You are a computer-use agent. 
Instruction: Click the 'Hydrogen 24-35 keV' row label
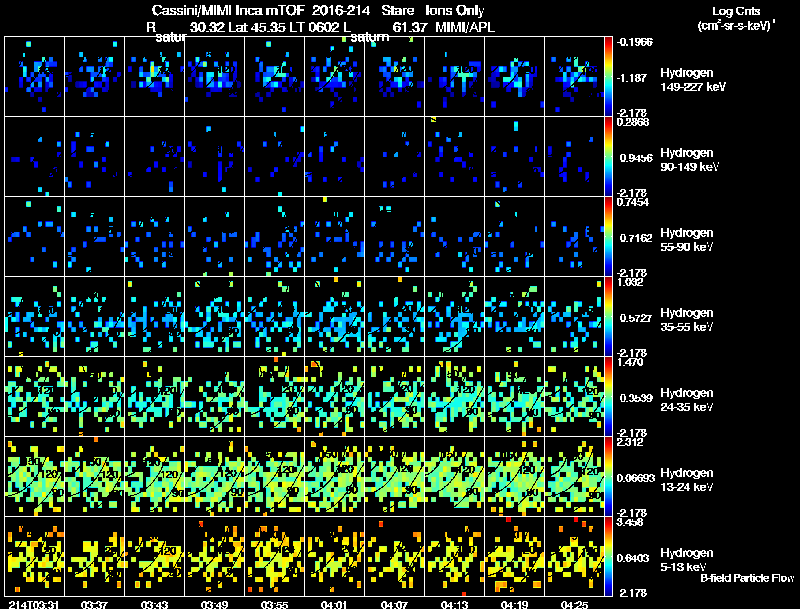point(687,400)
